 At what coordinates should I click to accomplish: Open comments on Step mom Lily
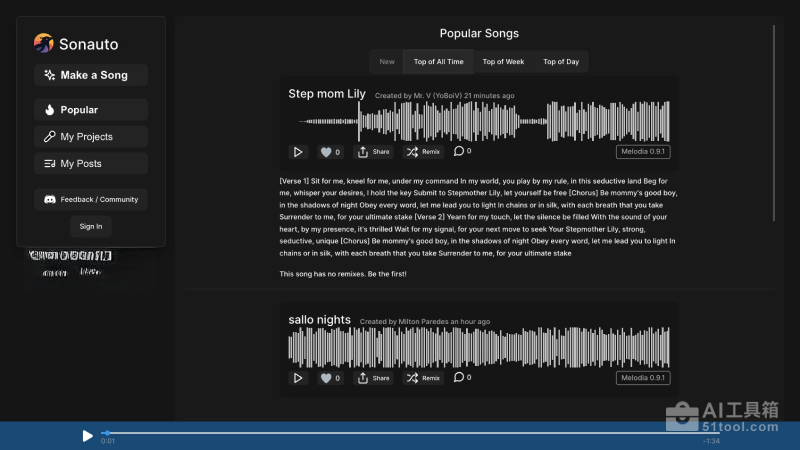[461, 152]
